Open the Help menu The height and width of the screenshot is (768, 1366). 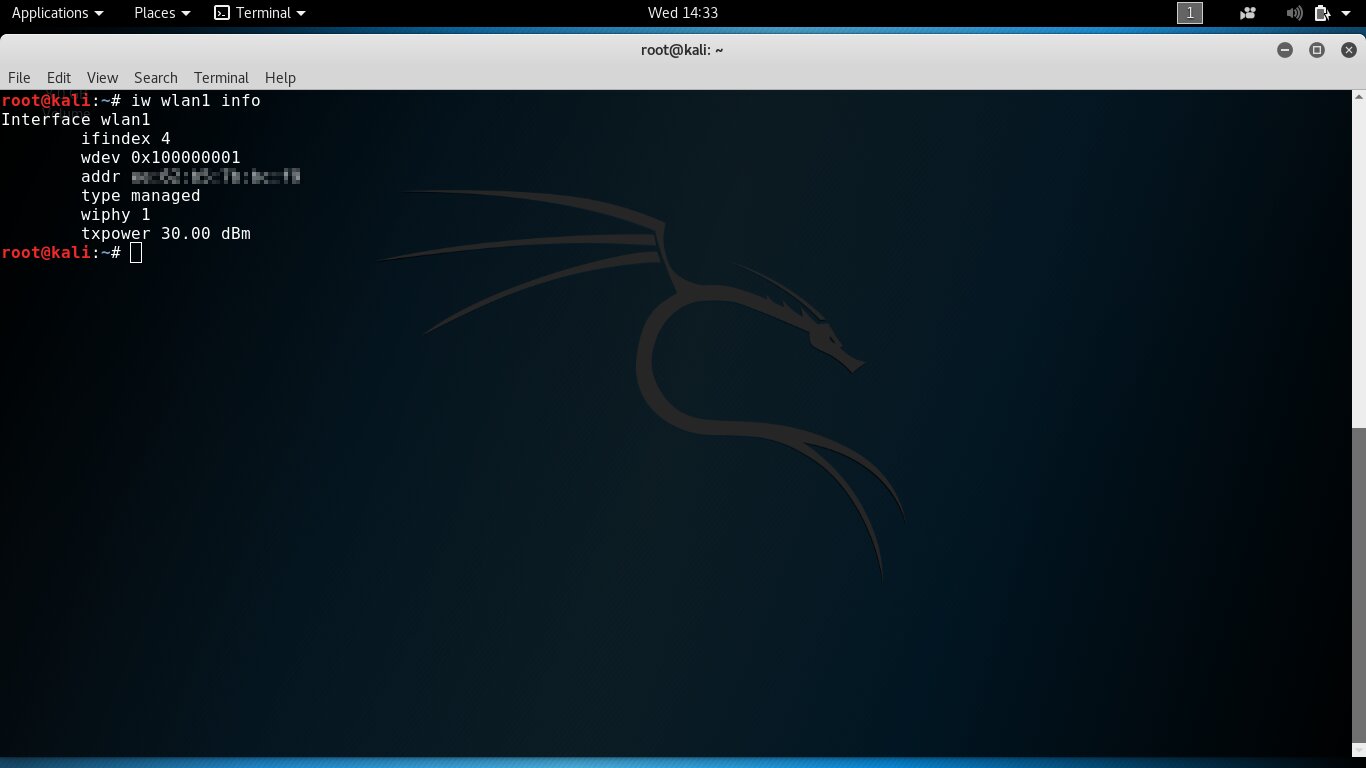click(x=280, y=78)
